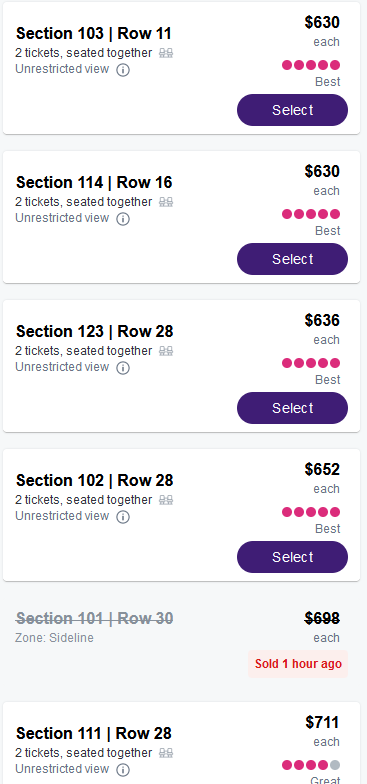Choose Select for Section 114 Row 16
This screenshot has height=784, width=367.
(292, 259)
